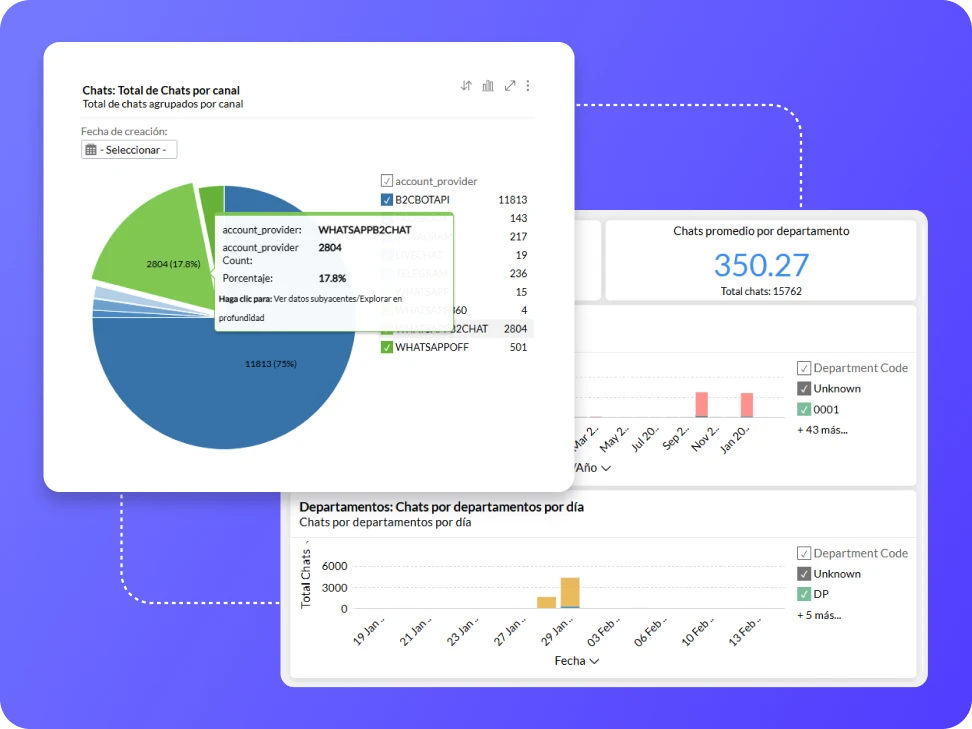This screenshot has width=972, height=729.
Task: Click the calendar icon beside Fecha de creación
Action: pyautogui.click(x=91, y=148)
